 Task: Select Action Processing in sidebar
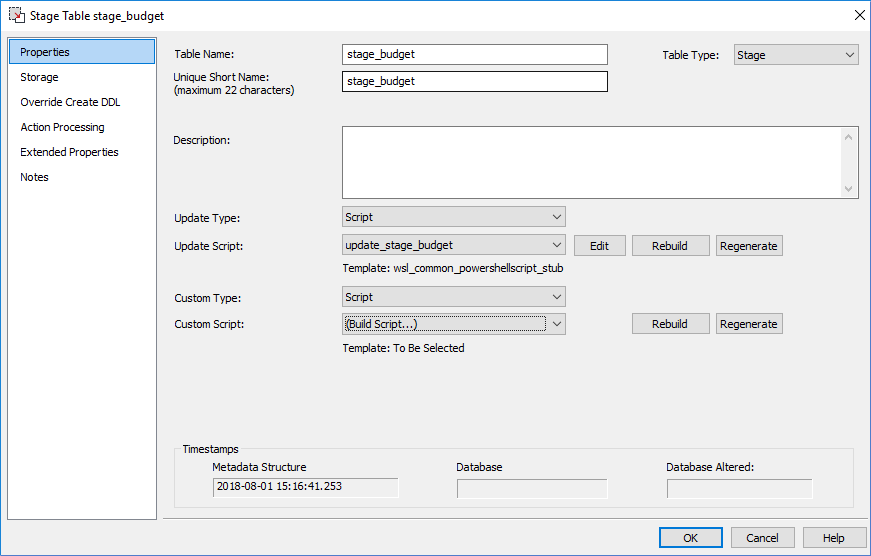tap(62, 127)
